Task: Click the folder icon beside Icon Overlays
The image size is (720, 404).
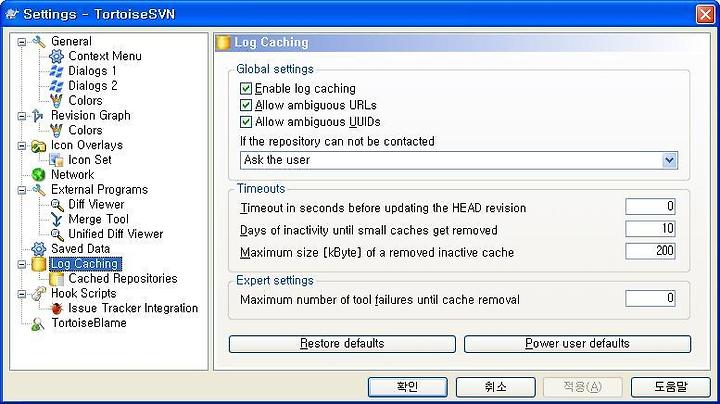Action: coord(39,146)
